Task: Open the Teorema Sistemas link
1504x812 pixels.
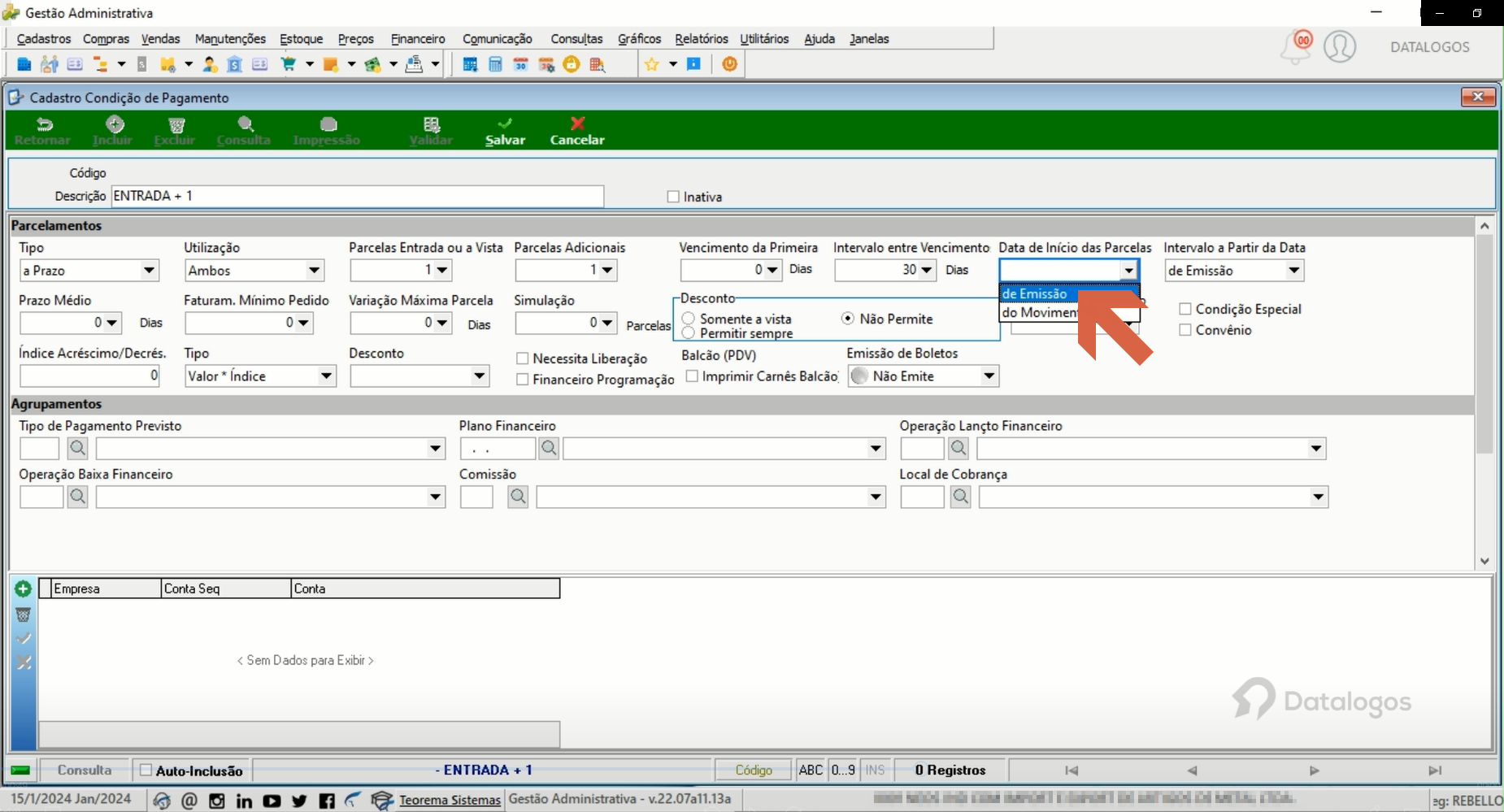Action: pyautogui.click(x=450, y=801)
